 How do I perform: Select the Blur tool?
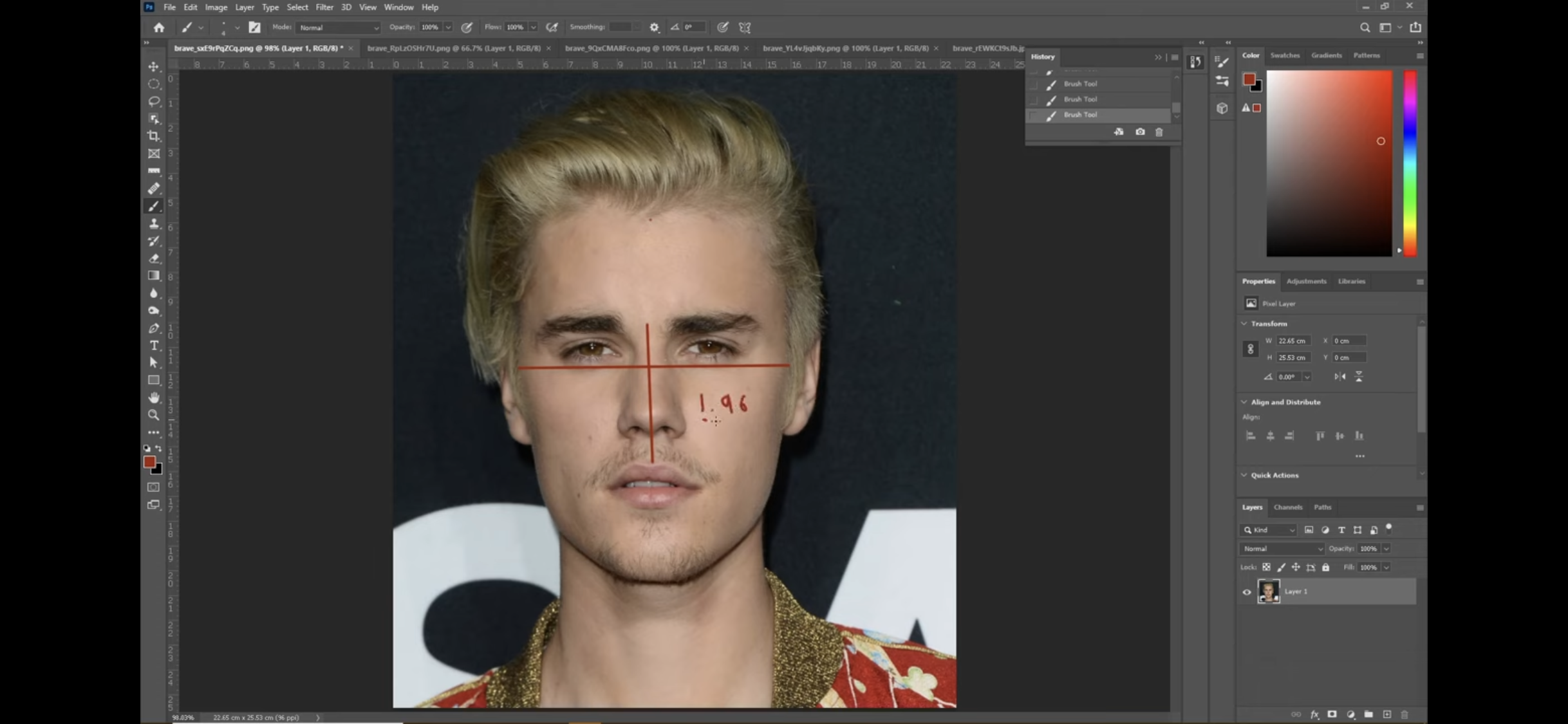(154, 293)
